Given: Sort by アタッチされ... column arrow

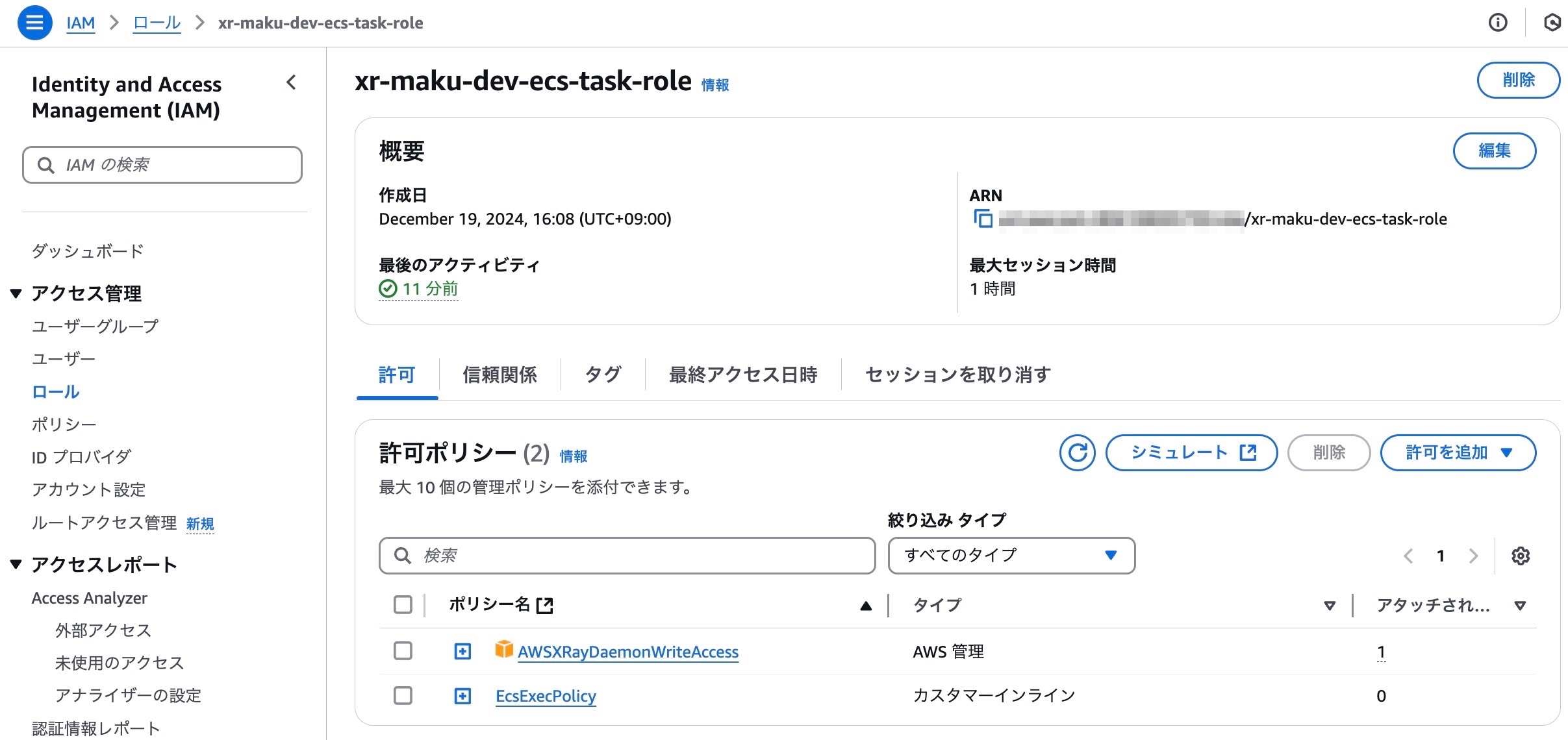Looking at the screenshot, I should 1520,606.
